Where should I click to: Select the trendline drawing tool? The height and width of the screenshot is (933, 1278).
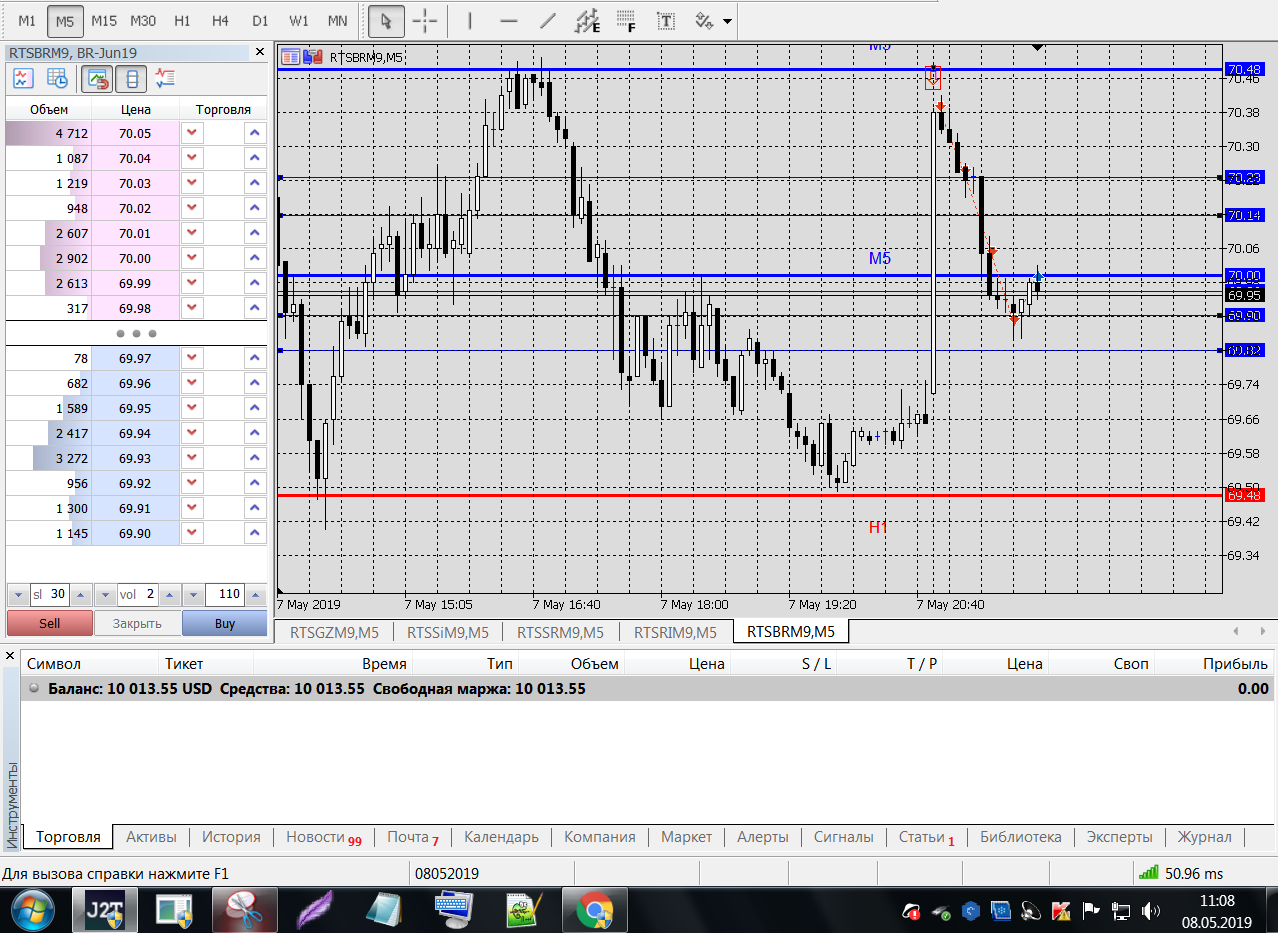547,21
